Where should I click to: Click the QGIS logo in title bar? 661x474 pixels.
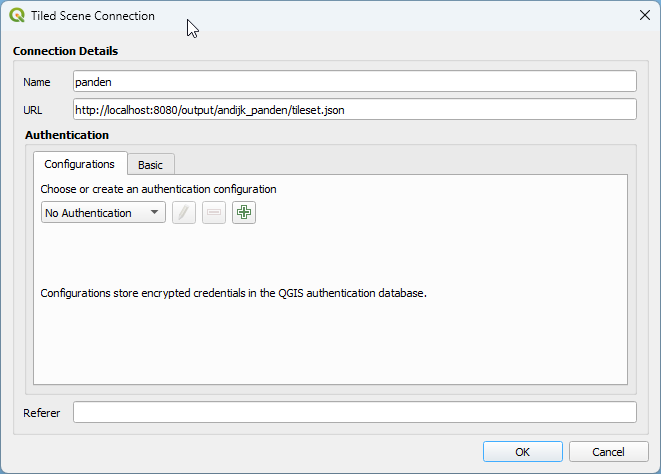pos(17,16)
